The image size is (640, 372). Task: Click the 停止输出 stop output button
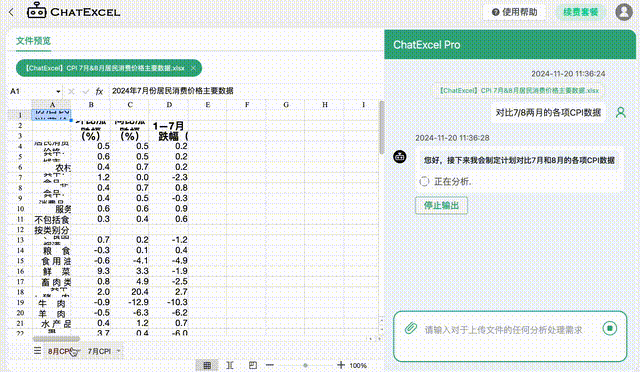pos(441,205)
